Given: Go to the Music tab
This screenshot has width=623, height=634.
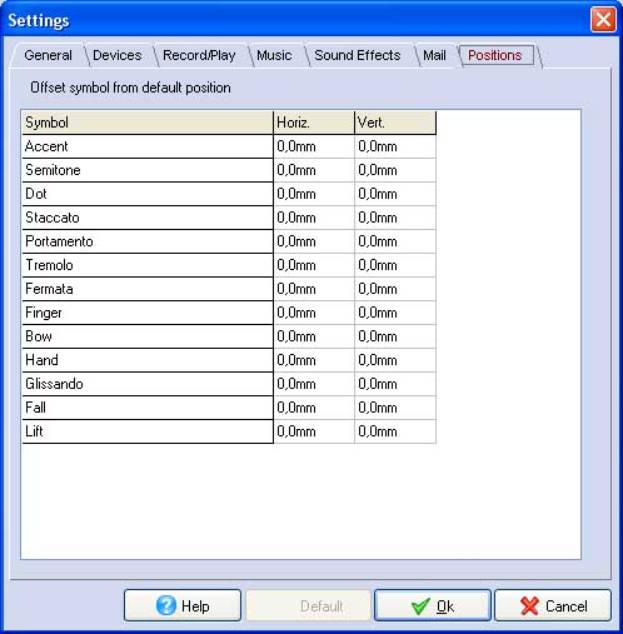Looking at the screenshot, I should 274,55.
